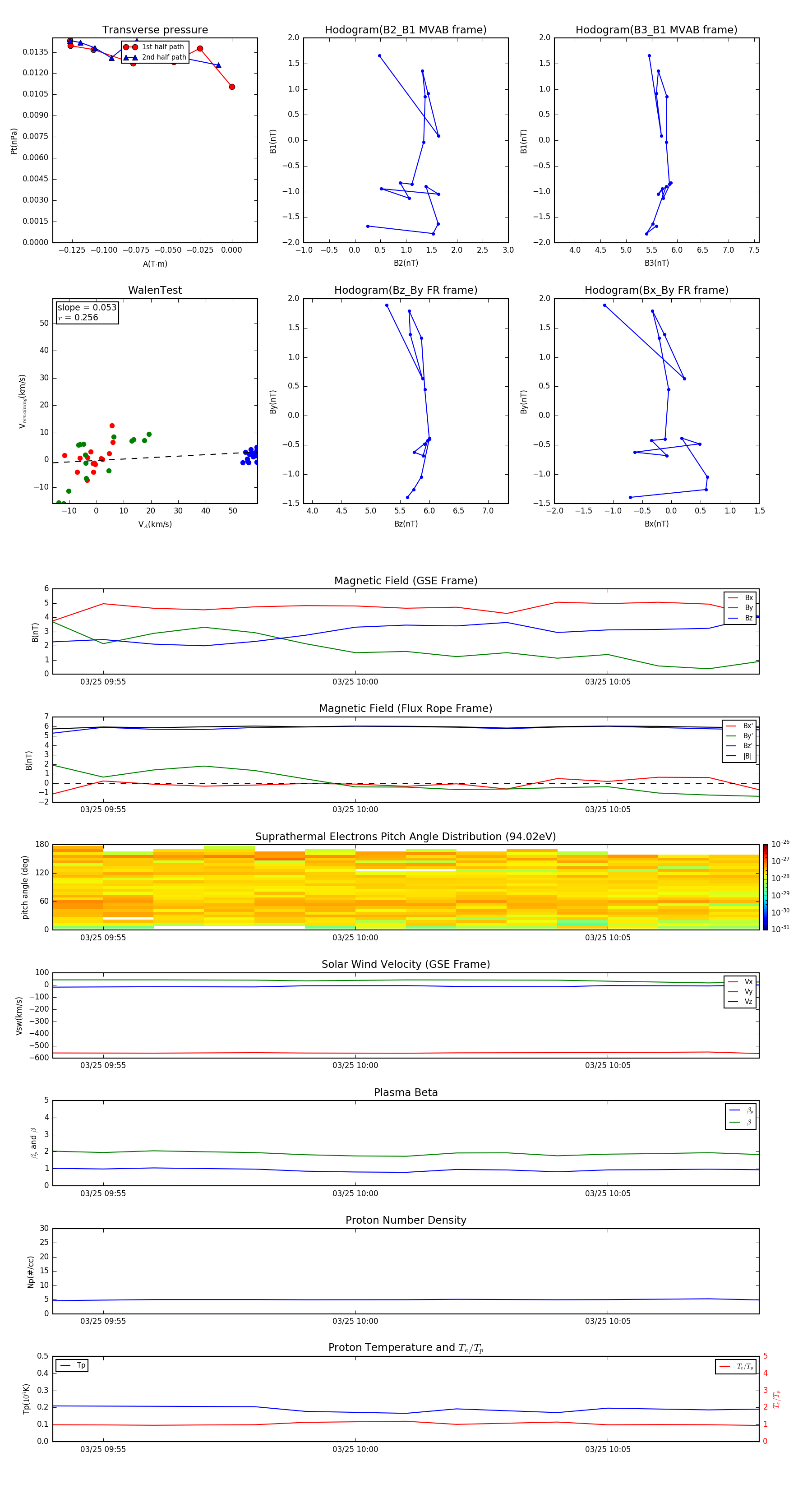This screenshot has width=812, height=1489.
Task: Click the 10^-26 color bar label
Action: coord(780,844)
